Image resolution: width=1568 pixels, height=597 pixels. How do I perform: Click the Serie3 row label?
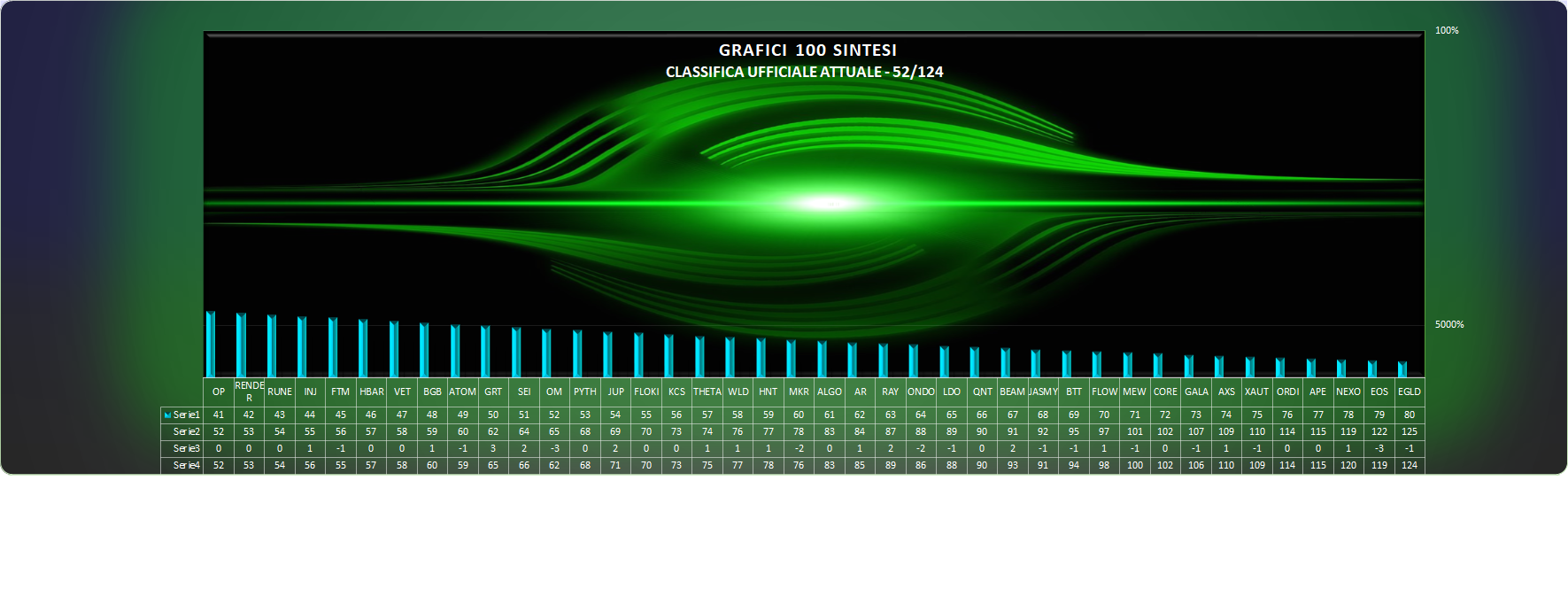pyautogui.click(x=186, y=448)
